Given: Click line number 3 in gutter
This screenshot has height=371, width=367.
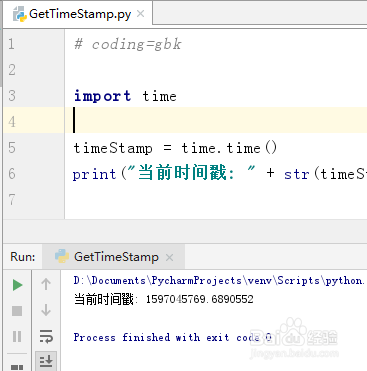Looking at the screenshot, I should coord(12,96).
